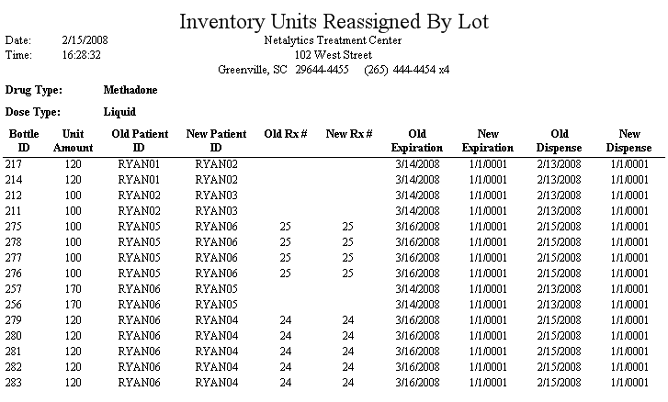Click the Methadone drug type value
Viewport: 668px width, 402px height.
130,90
